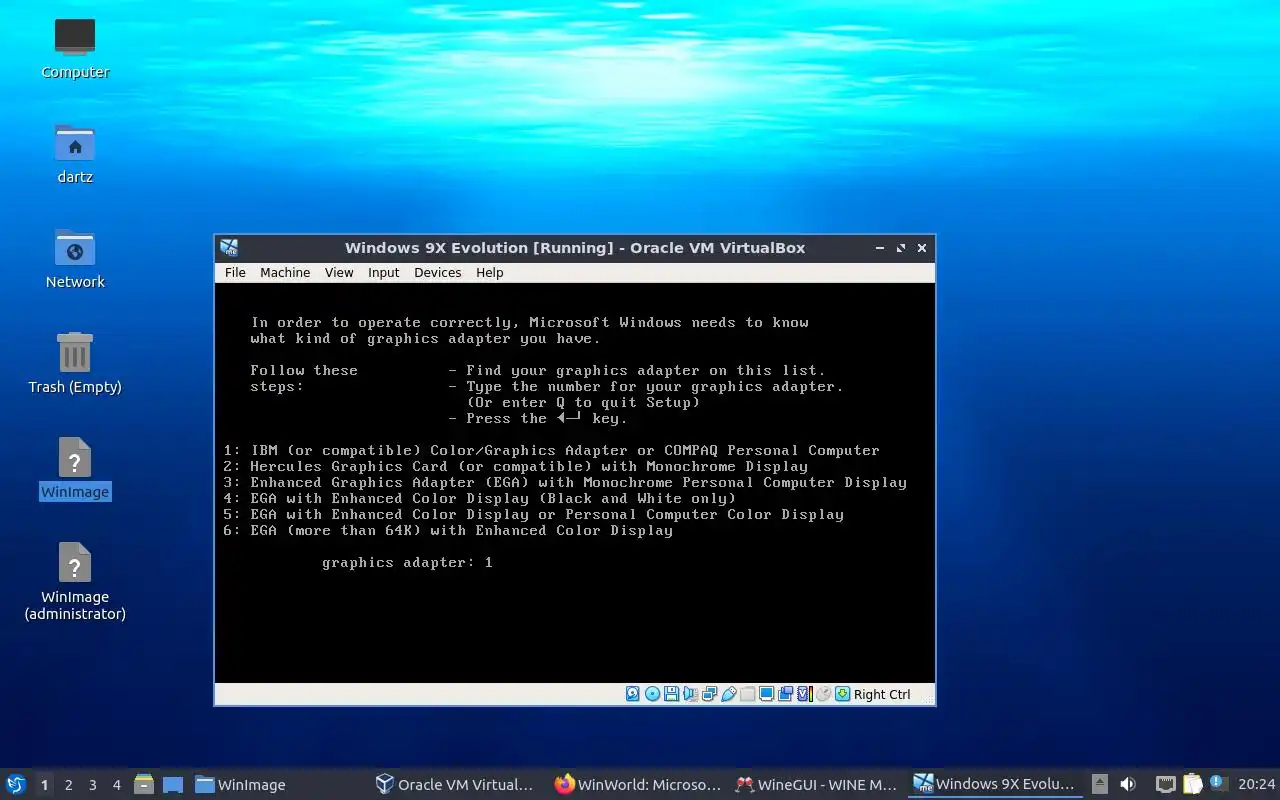Open the clipboard notes tray icon
The height and width of the screenshot is (800, 1280).
tap(1192, 784)
